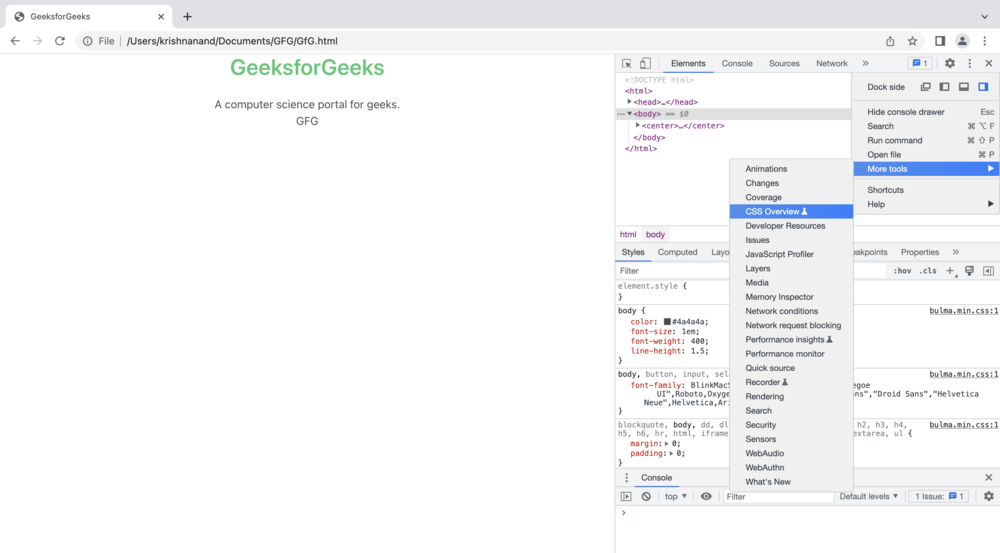Click the browser back arrow
The height and width of the screenshot is (553, 1000).
pos(15,41)
